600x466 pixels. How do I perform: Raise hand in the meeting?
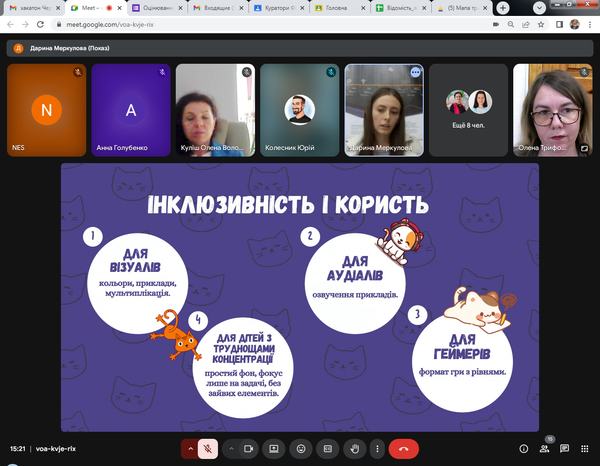point(353,449)
